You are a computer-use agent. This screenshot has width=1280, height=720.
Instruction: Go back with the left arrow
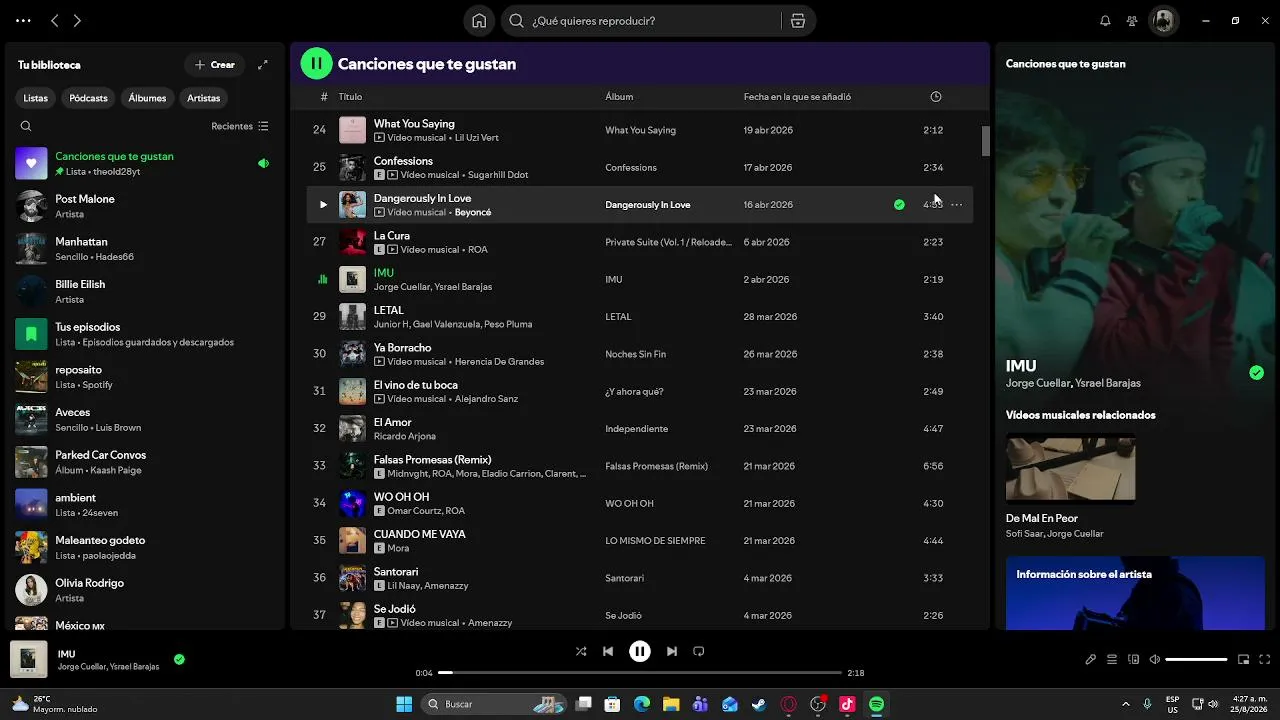[55, 20]
